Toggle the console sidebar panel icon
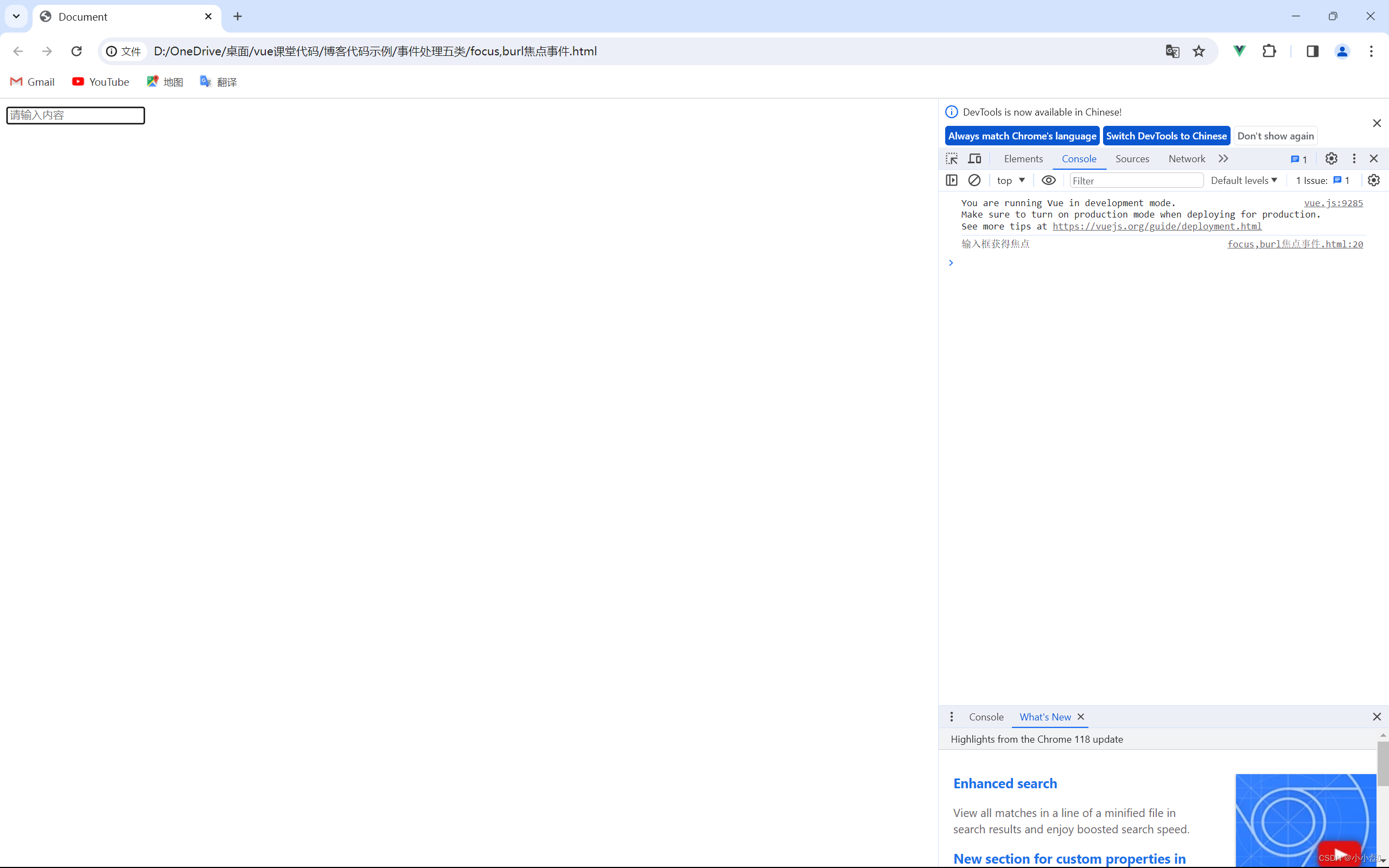The image size is (1389, 868). [952, 180]
